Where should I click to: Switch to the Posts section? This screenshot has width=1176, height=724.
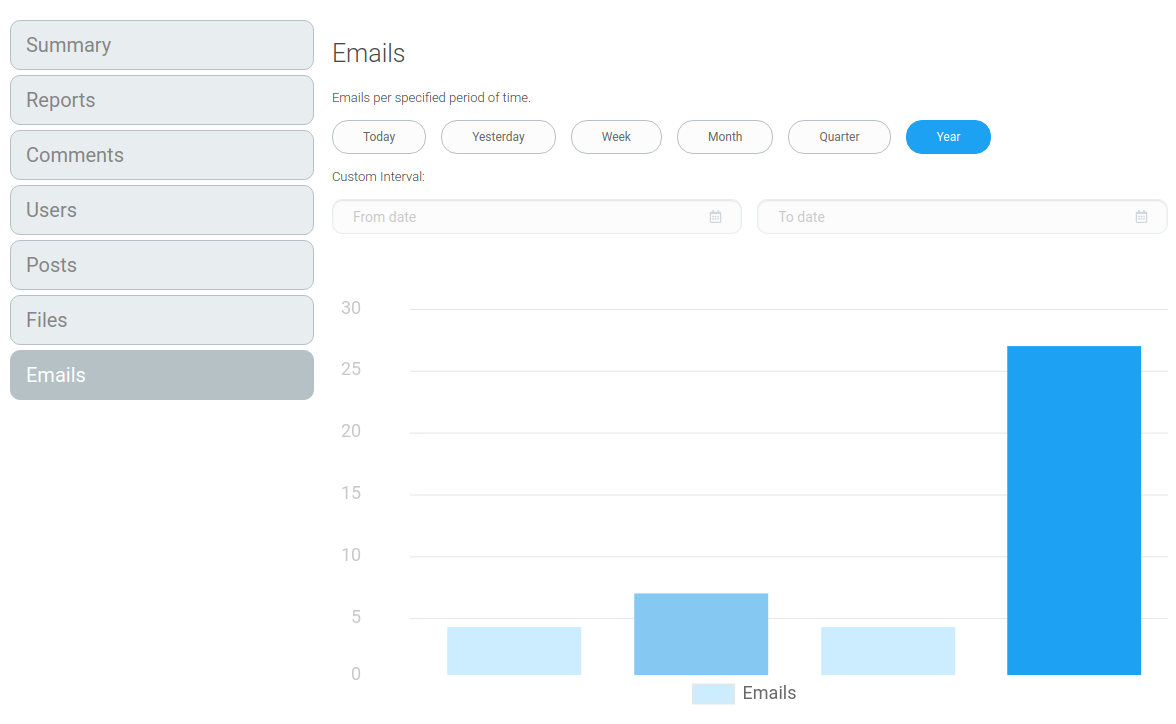tap(162, 265)
